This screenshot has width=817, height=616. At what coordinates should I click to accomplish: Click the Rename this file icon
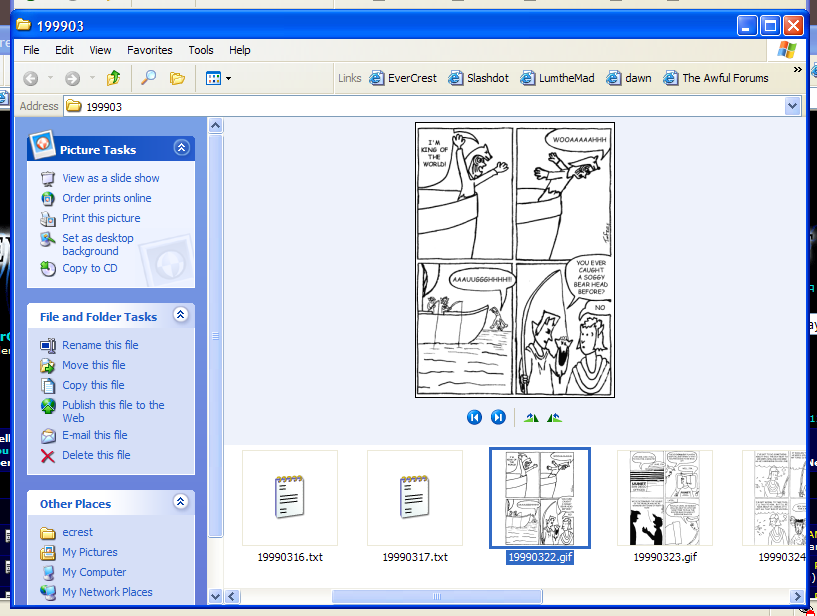(47, 346)
